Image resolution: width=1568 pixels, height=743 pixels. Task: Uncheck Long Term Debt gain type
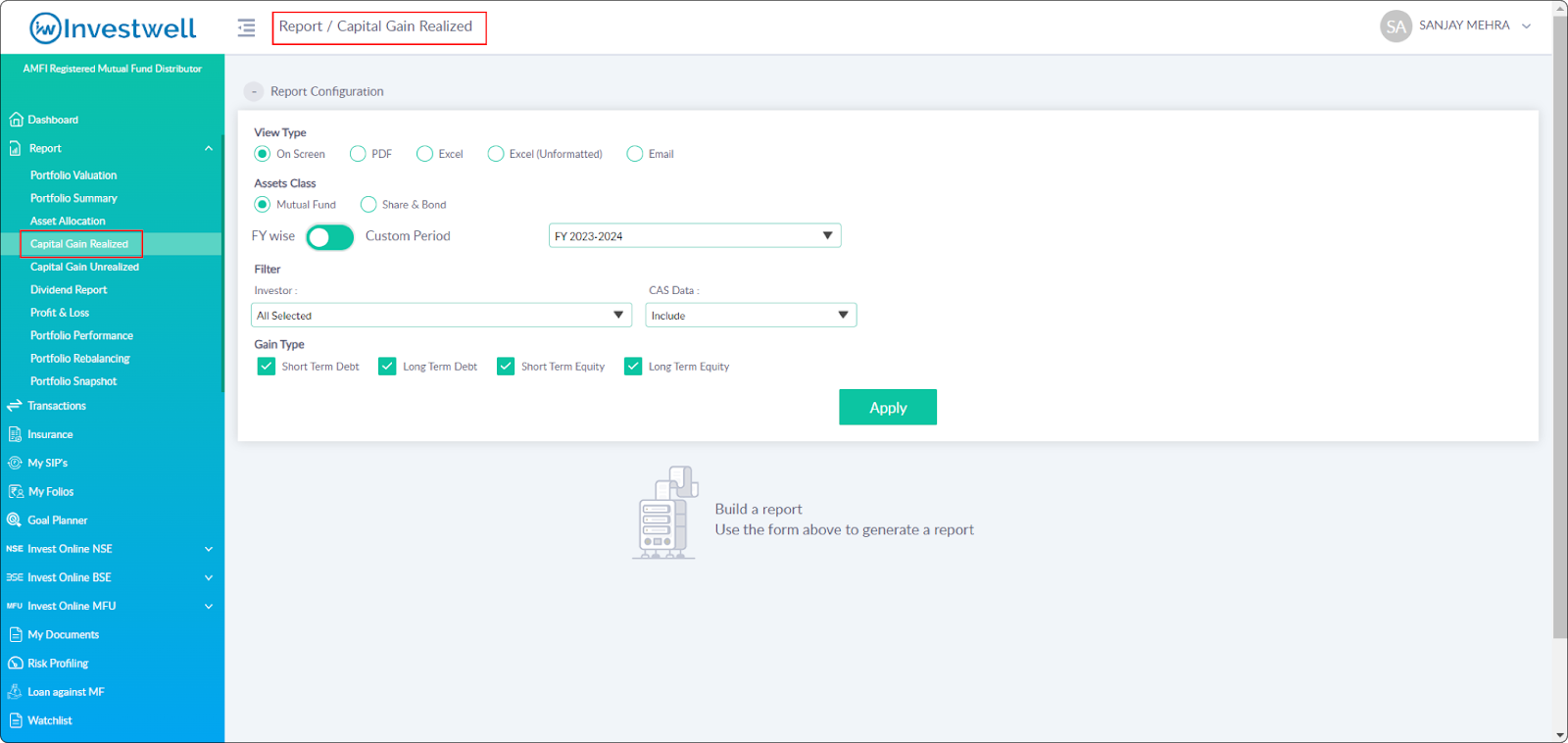pyautogui.click(x=387, y=367)
